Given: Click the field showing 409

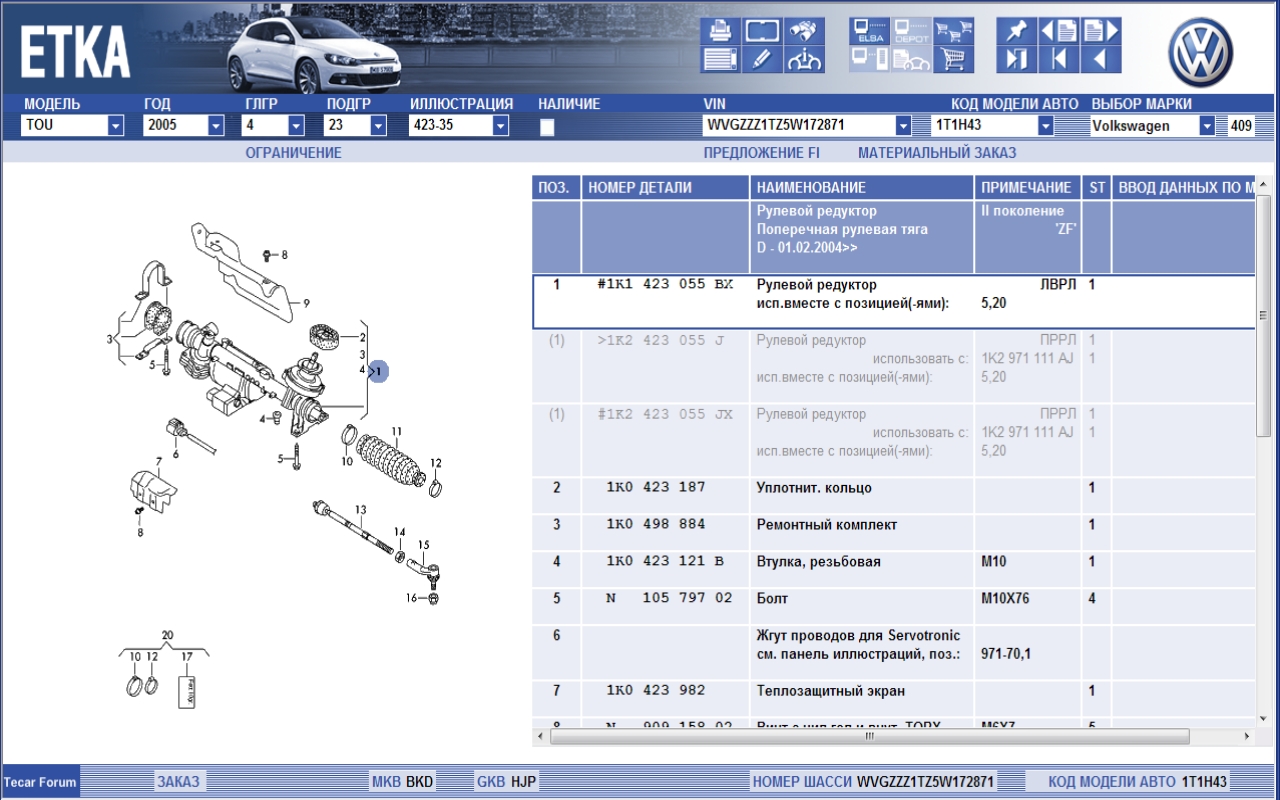Looking at the screenshot, I should click(1241, 126).
